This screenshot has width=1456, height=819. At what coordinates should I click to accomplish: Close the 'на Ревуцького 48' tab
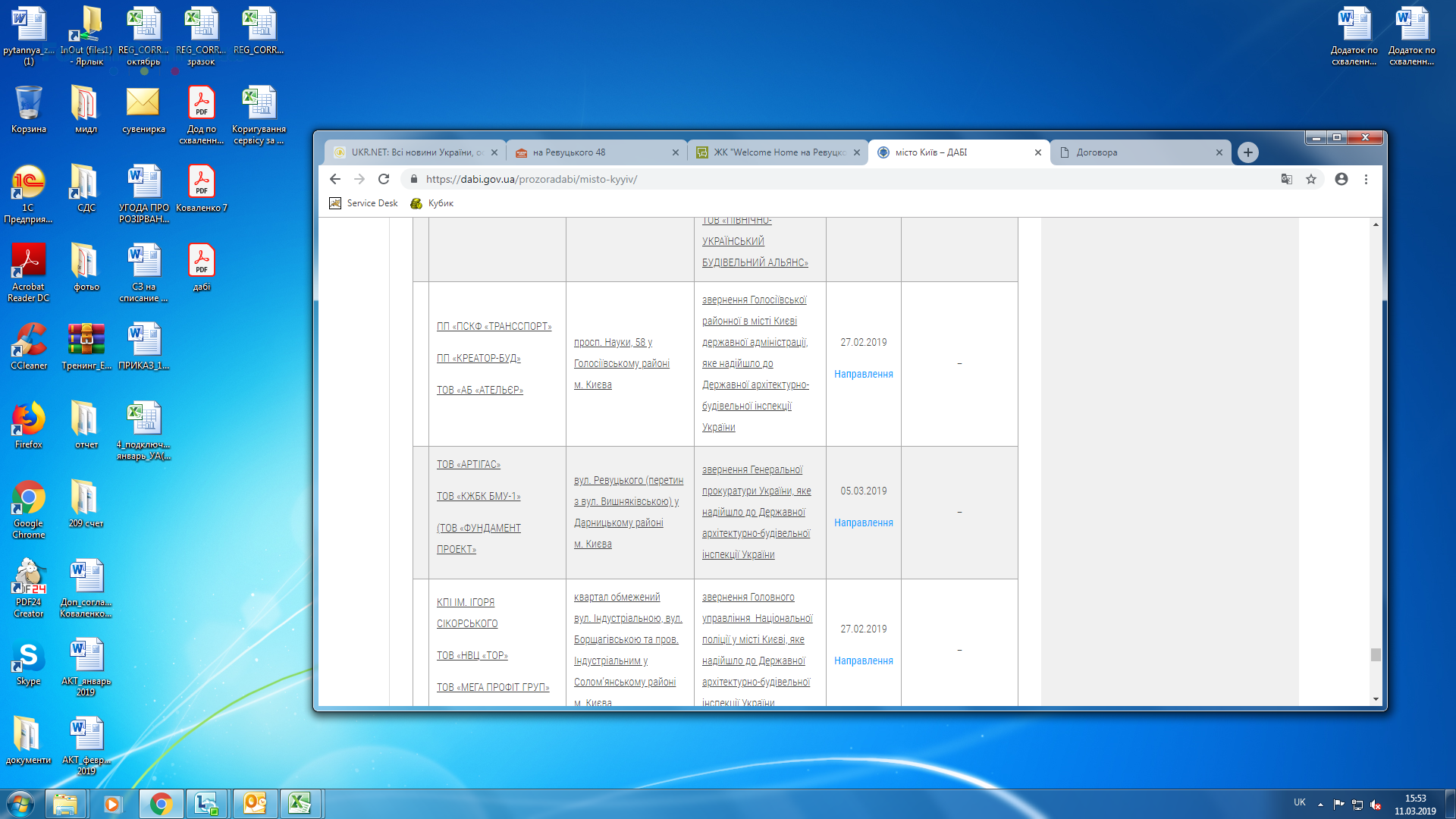click(676, 152)
